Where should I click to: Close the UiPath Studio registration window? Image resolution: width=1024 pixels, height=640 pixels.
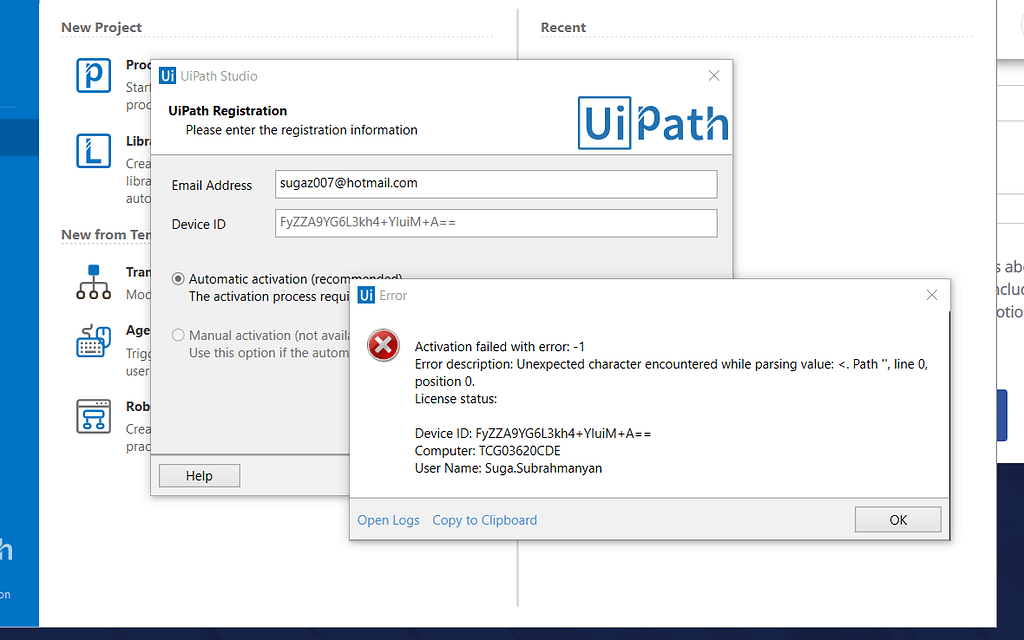(x=714, y=76)
